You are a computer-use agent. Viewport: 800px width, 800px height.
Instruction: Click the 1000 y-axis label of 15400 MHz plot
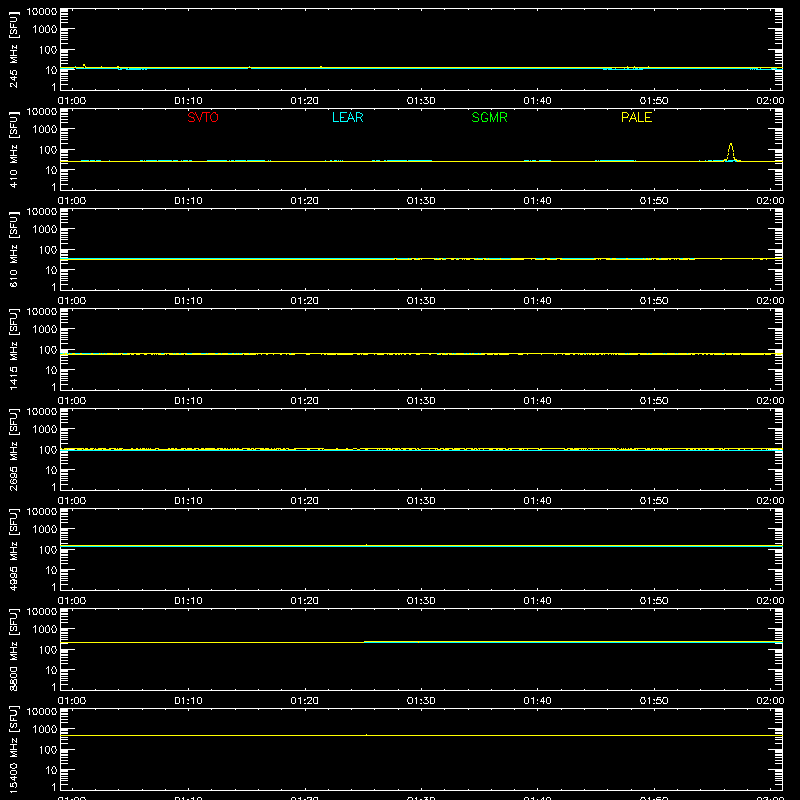pyautogui.click(x=45, y=730)
